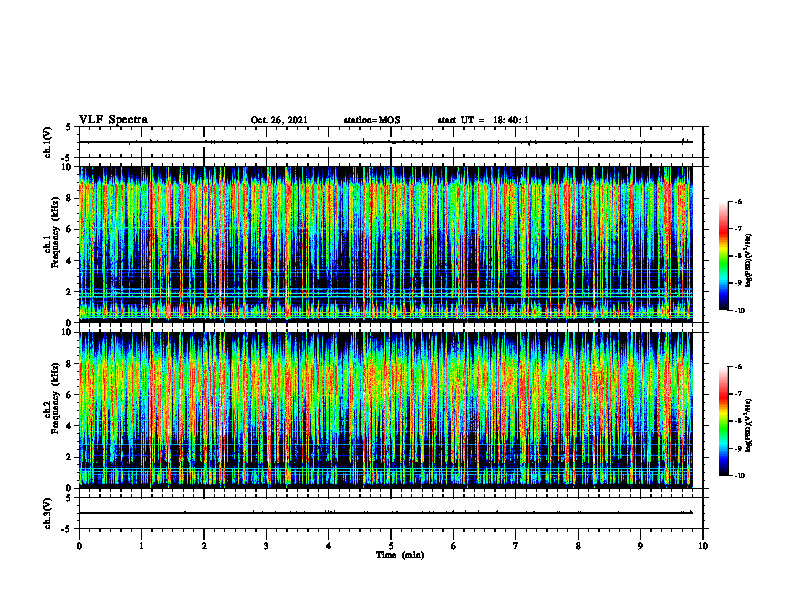Click the ch.2 color bar "log(PSD)" label
Image resolution: width=792 pixels, height=612 pixels.
[749, 426]
